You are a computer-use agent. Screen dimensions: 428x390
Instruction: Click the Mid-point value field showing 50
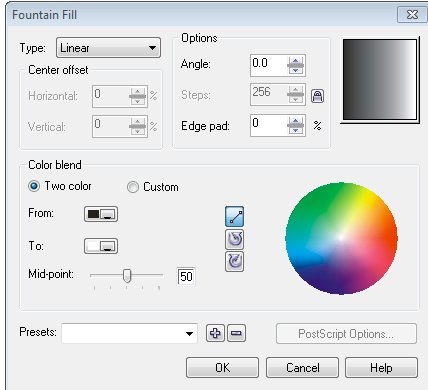point(186,276)
